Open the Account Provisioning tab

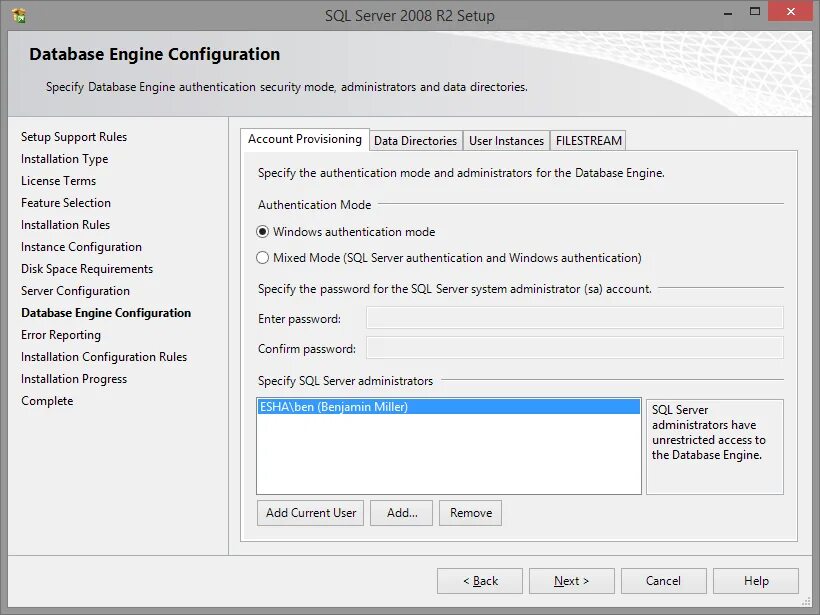(305, 139)
